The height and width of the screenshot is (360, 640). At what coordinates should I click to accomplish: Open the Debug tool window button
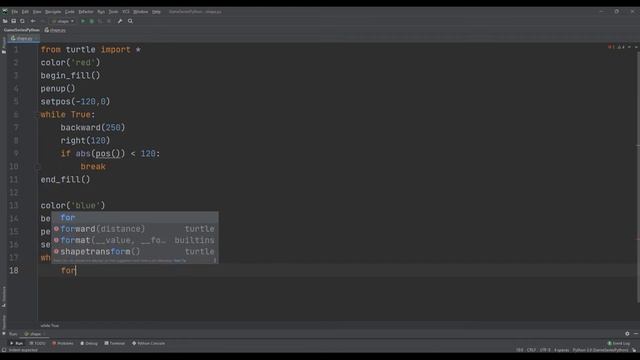[x=89, y=343]
